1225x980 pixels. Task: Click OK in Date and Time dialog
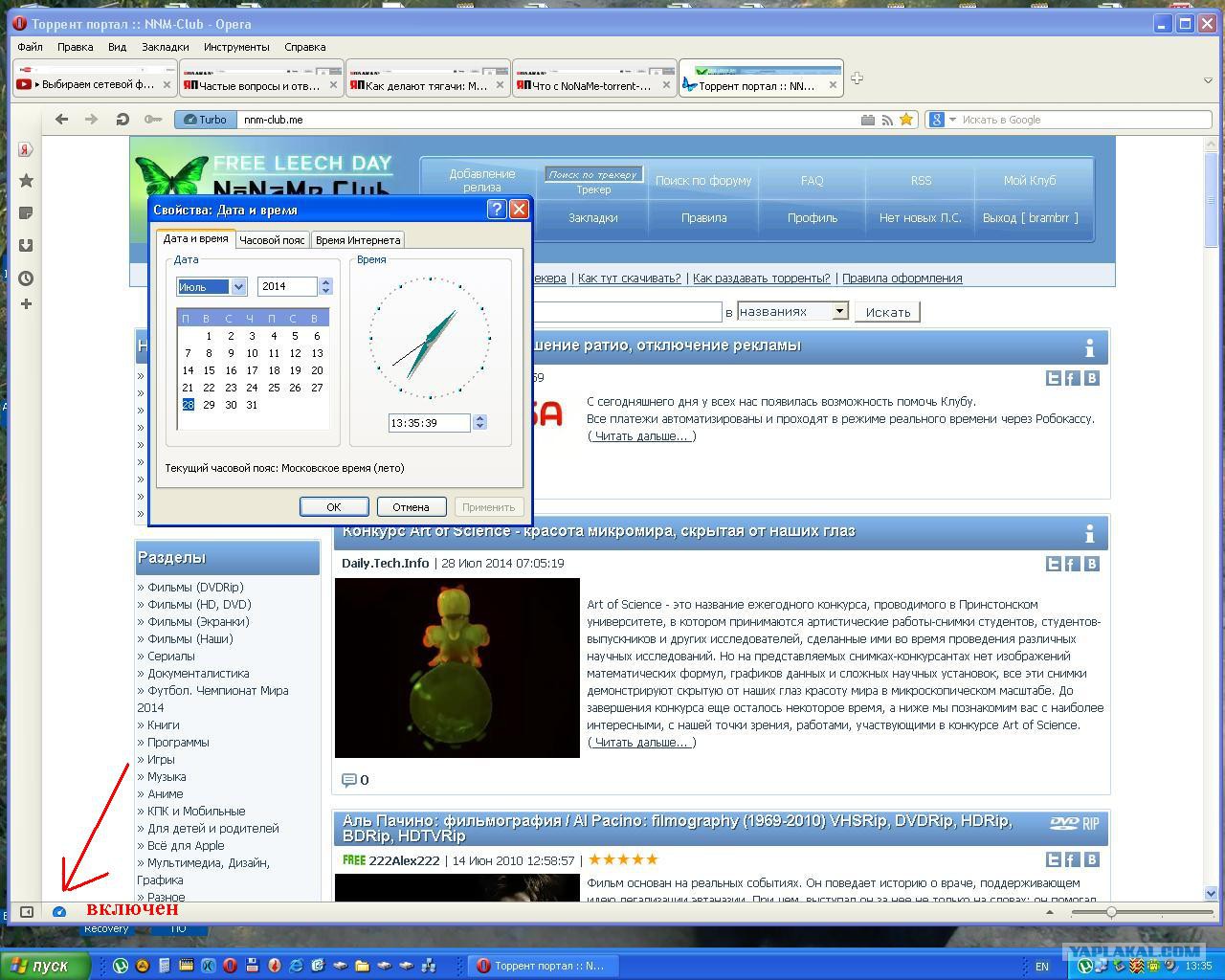(x=334, y=507)
